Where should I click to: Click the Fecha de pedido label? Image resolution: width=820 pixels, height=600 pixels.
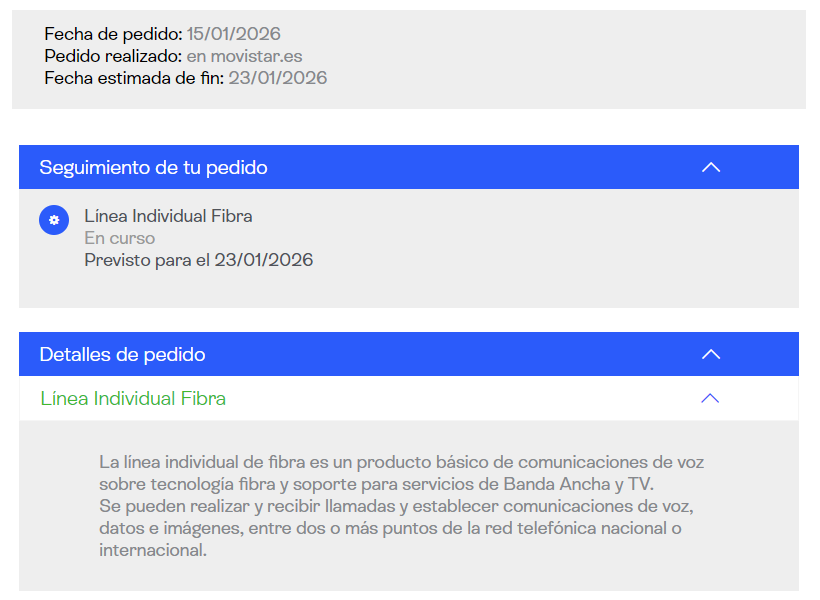click(x=113, y=35)
